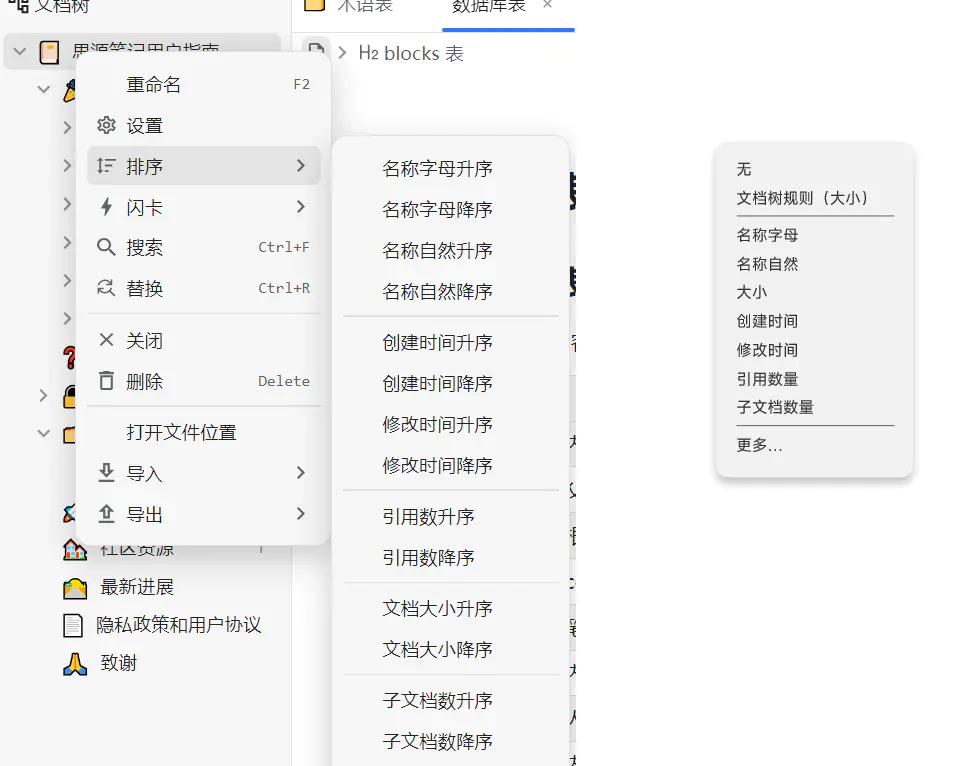The image size is (962, 766).
Task: Open the 隐私政策和用户协议 document
Action: [x=179, y=625]
